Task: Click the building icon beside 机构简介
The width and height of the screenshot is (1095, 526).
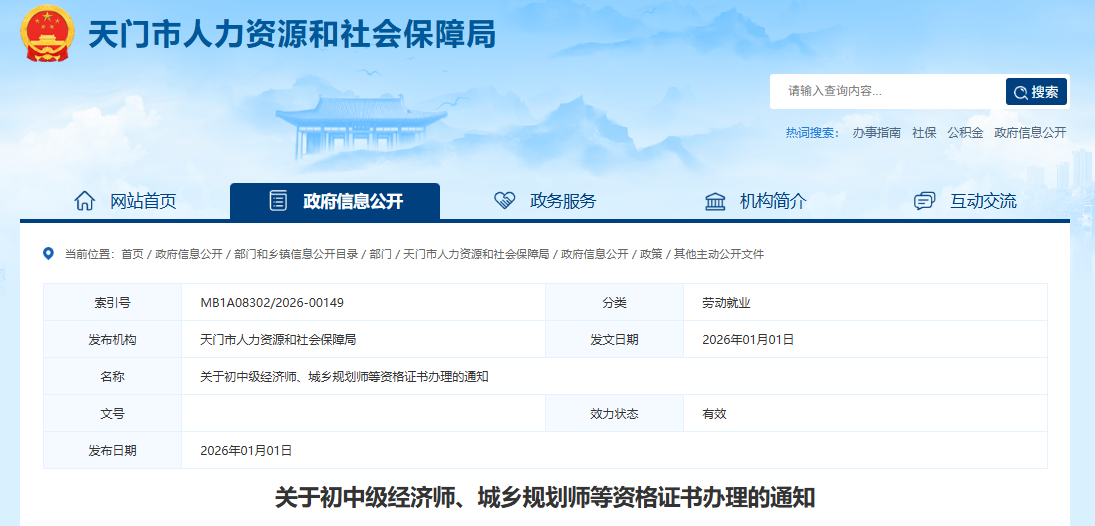Action: coord(715,201)
